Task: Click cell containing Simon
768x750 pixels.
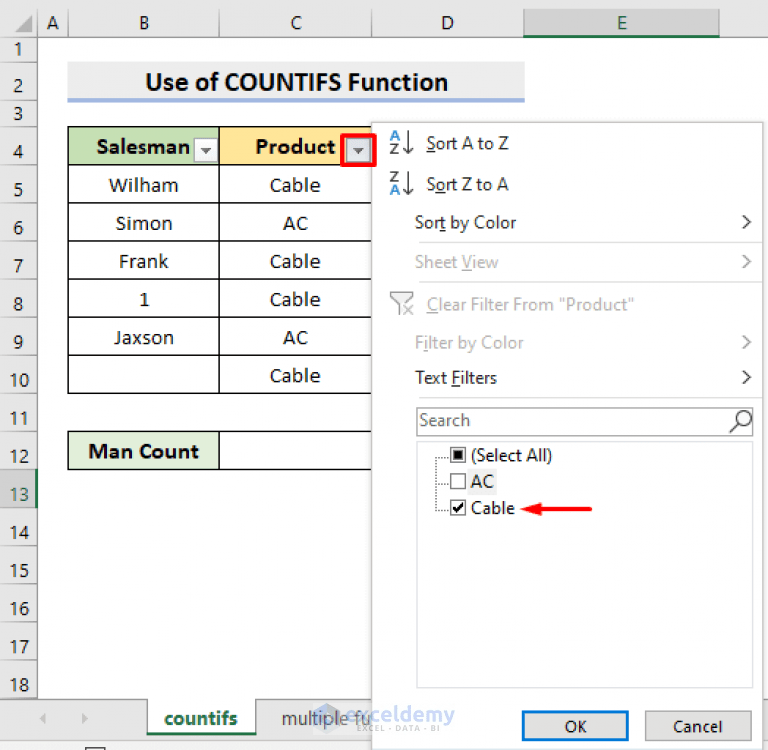Action: point(144,223)
